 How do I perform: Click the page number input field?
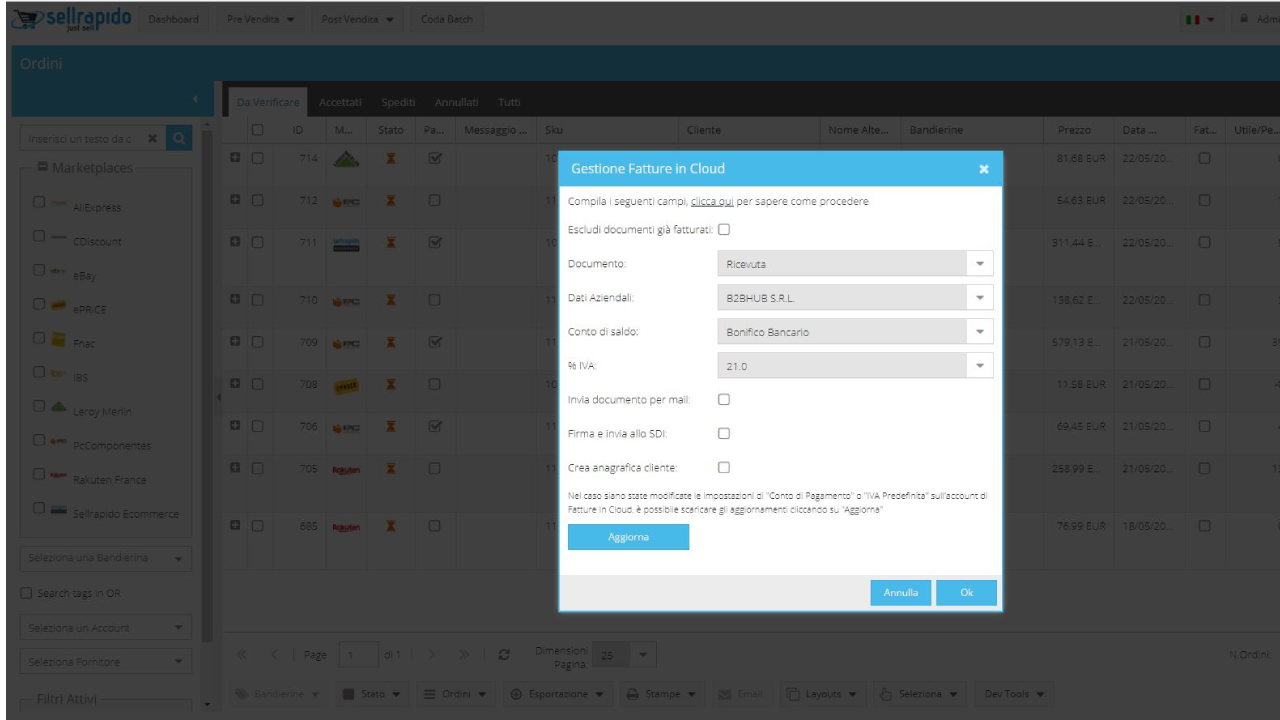pyautogui.click(x=357, y=654)
